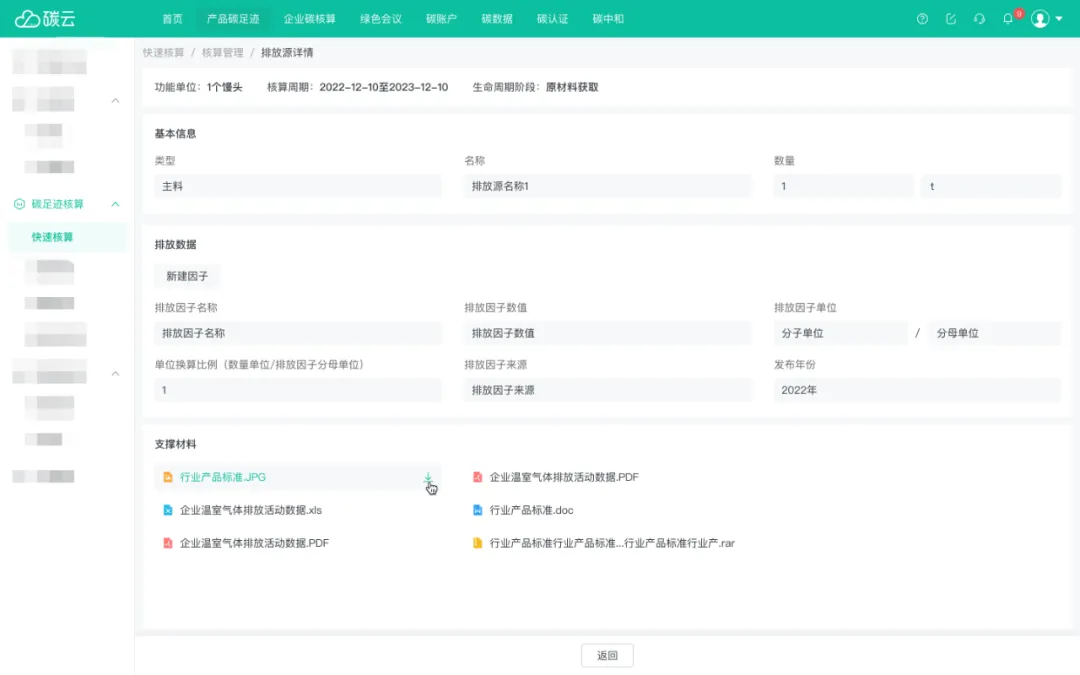Go to 绿色会议 in the navigation bar
1080x675 pixels.
click(380, 19)
